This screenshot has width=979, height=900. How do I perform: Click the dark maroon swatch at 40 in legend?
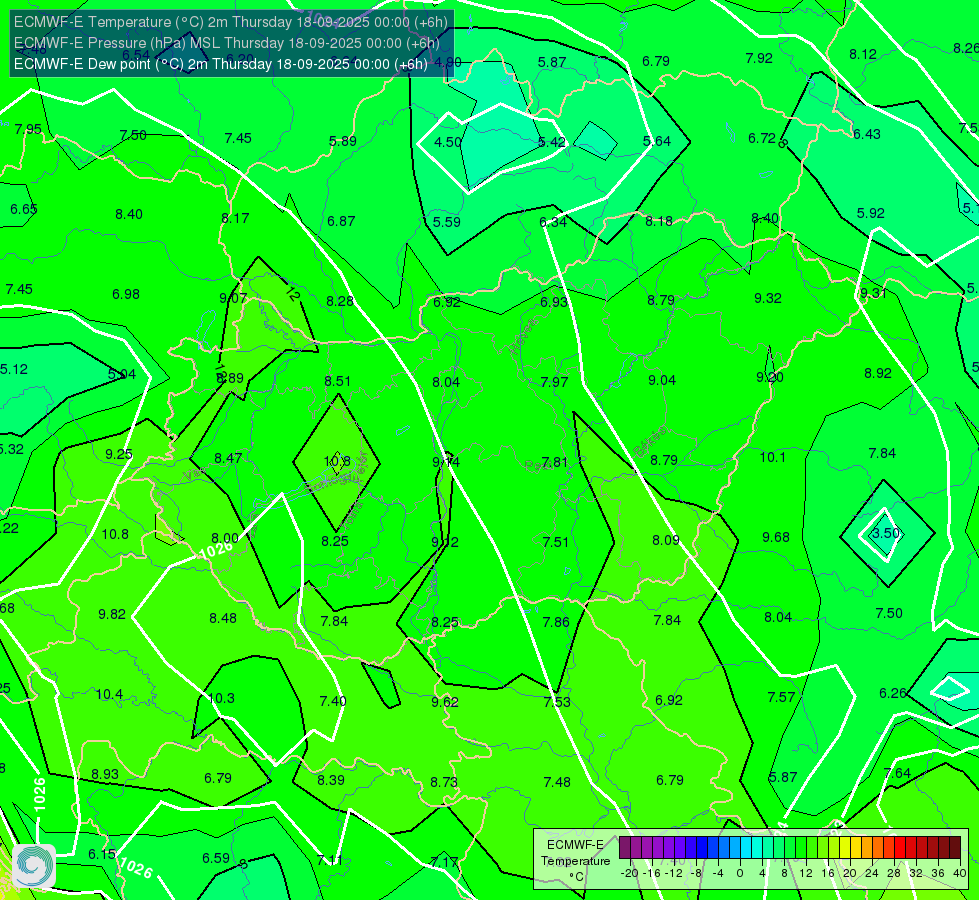[x=955, y=848]
